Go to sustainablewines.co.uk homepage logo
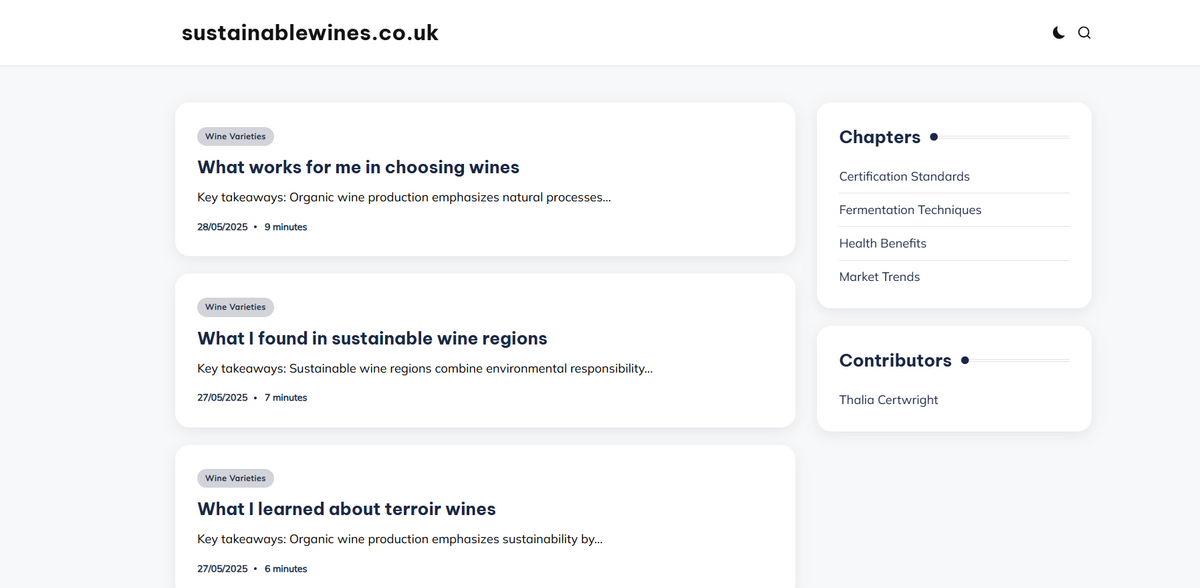 click(x=310, y=33)
